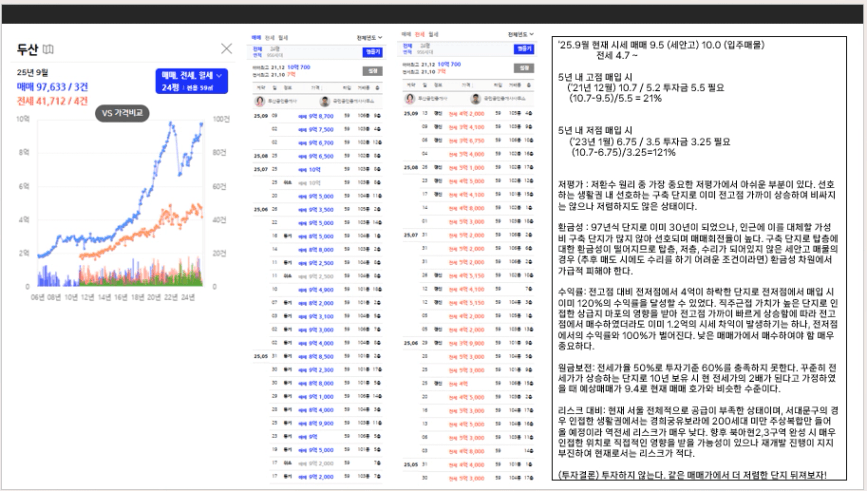Open the male agent avatar in the middle panel
Screen dimensions: 867x491
click(x=325, y=101)
